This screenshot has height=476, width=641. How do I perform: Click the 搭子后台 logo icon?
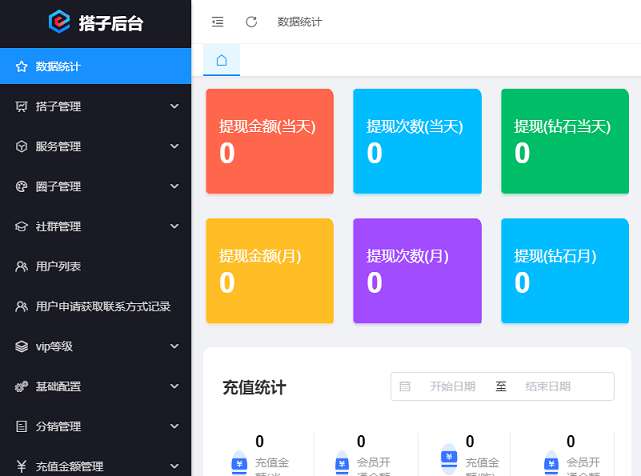tap(59, 22)
